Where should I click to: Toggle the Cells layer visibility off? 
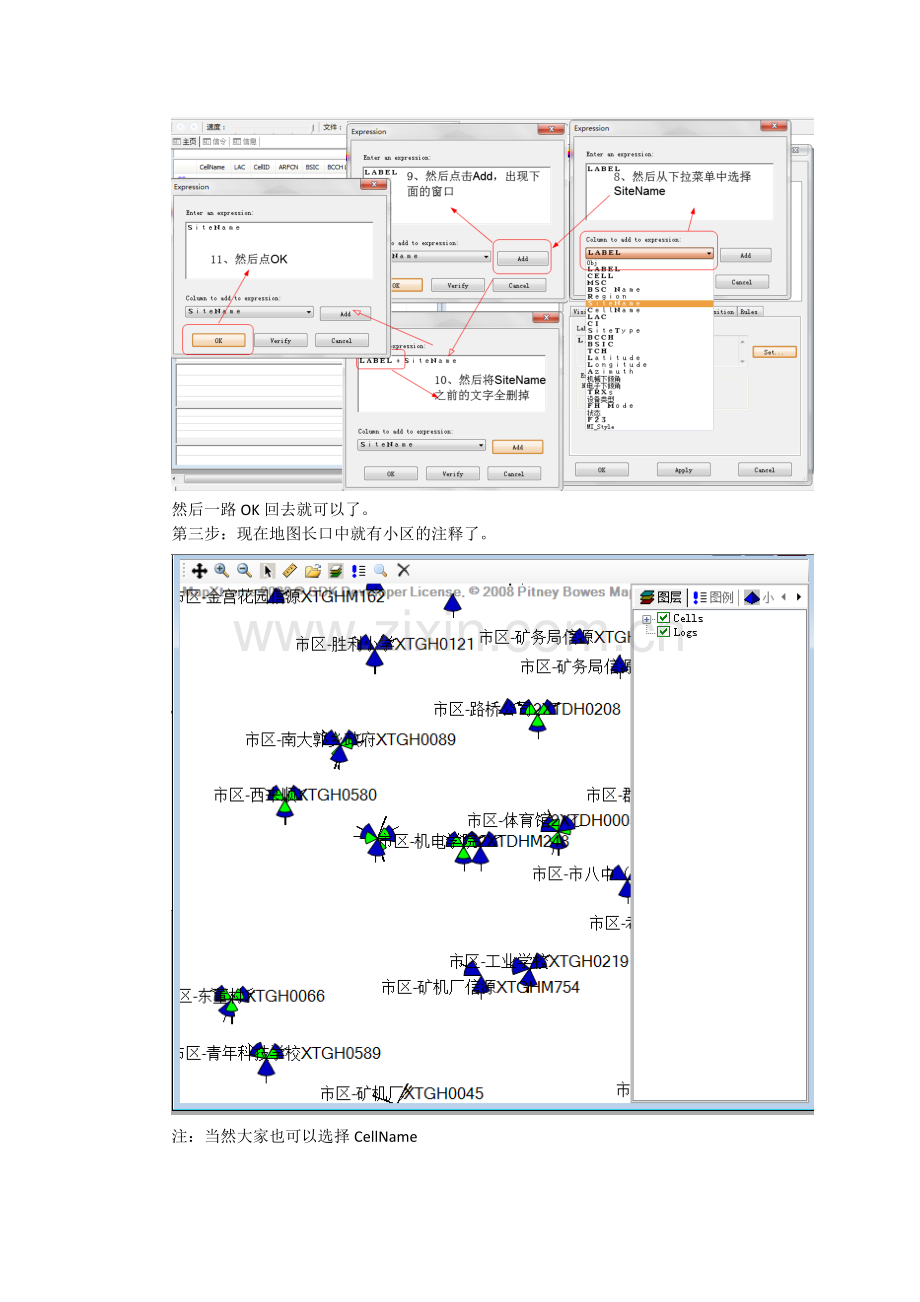(664, 619)
